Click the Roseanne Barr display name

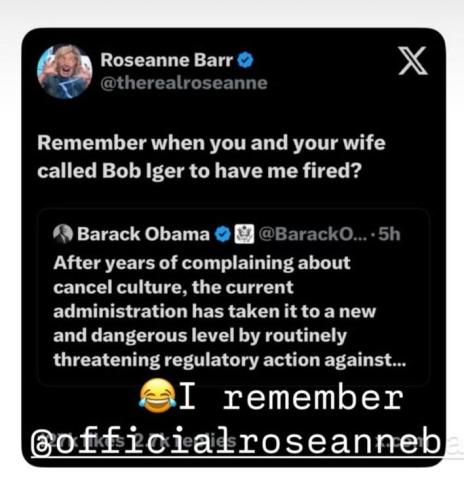[167, 60]
